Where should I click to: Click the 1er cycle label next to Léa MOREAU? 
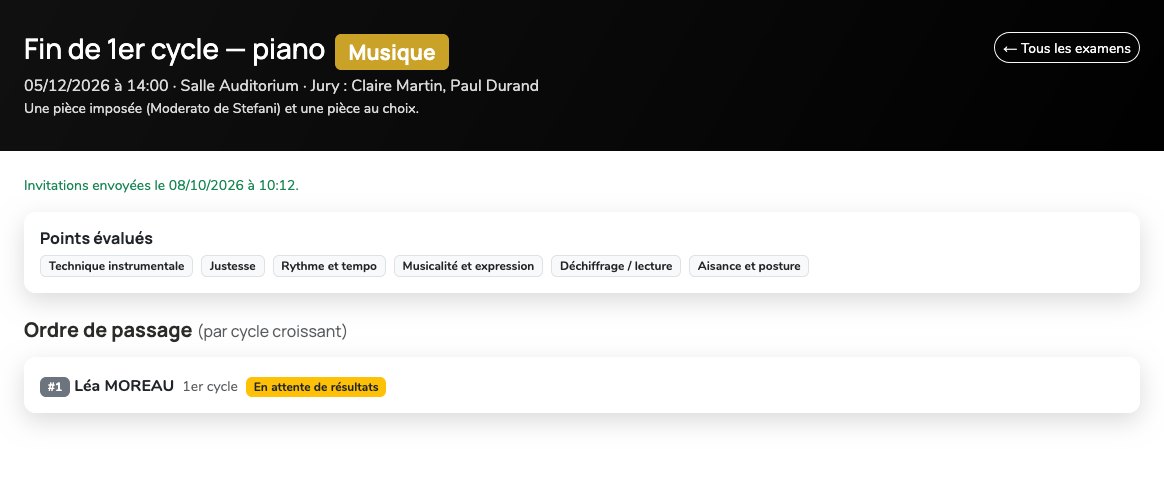210,387
